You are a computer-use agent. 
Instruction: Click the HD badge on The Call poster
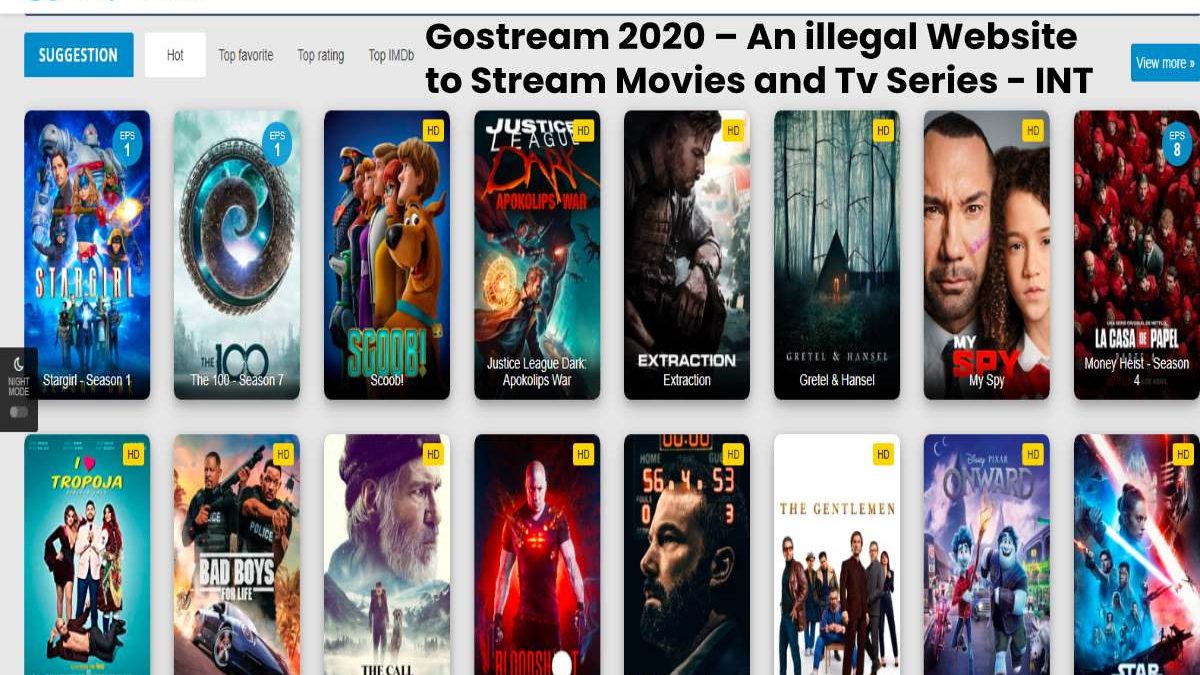click(433, 454)
